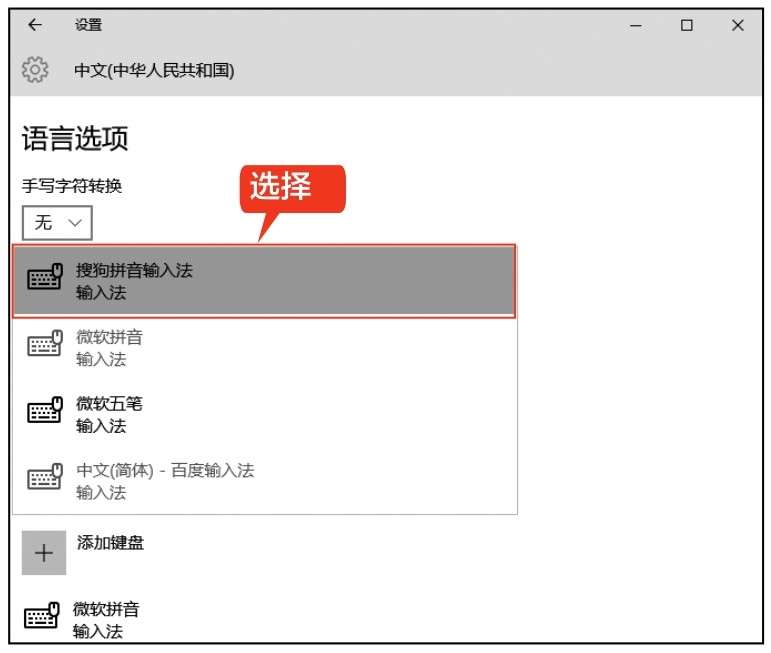Click the 设置 title text
The image size is (771, 653).
pos(89,25)
